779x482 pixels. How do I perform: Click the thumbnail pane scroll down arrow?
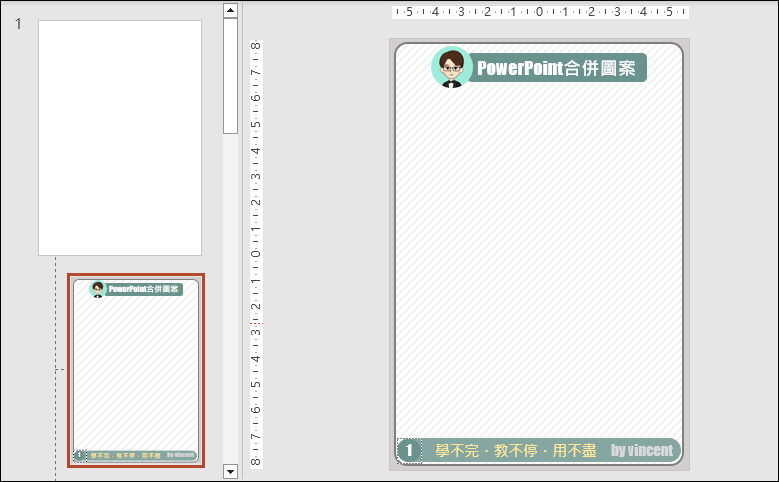(x=231, y=471)
